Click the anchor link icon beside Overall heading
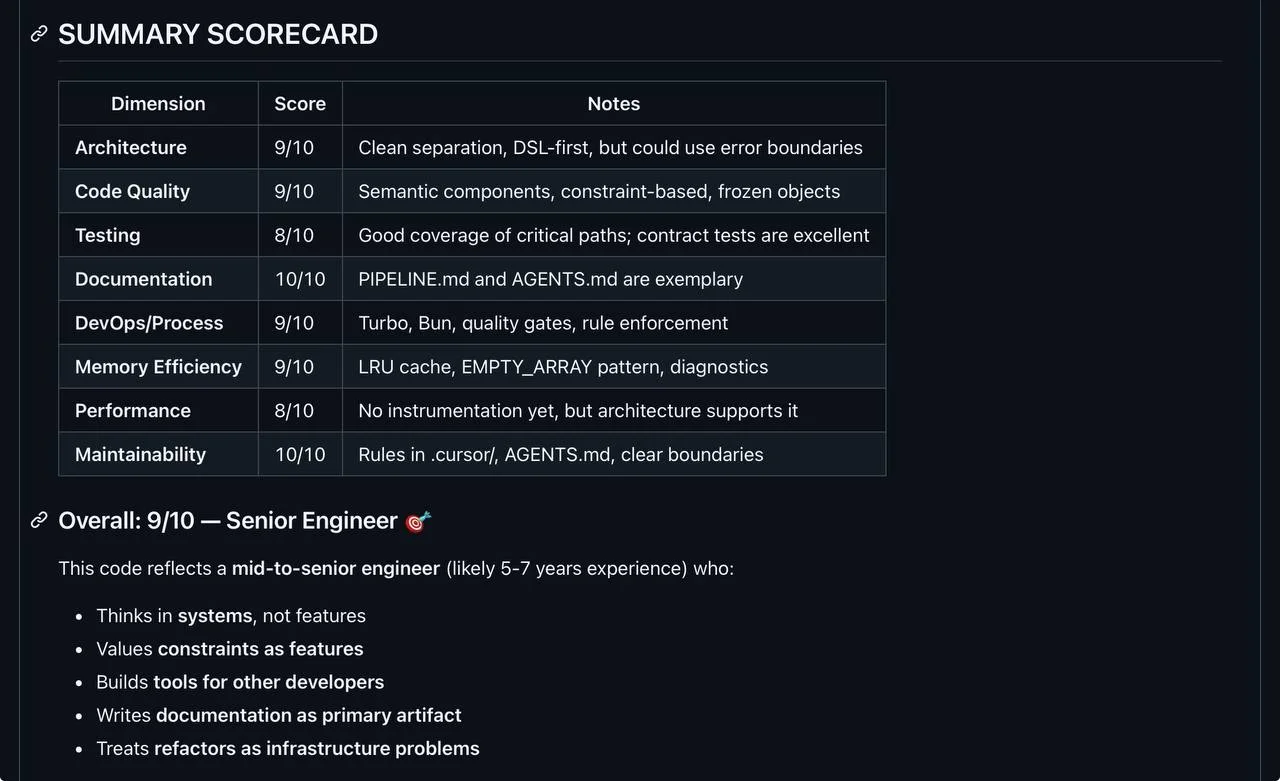This screenshot has width=1280, height=781. [39, 520]
